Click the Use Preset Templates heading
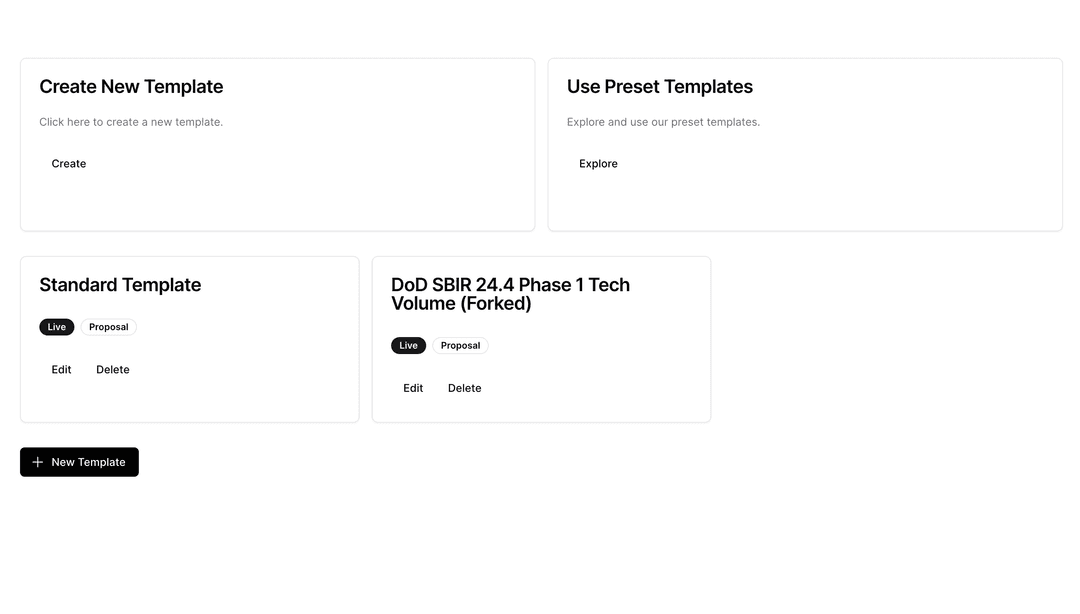Screen dimensions: 1080x614 pyautogui.click(x=660, y=87)
